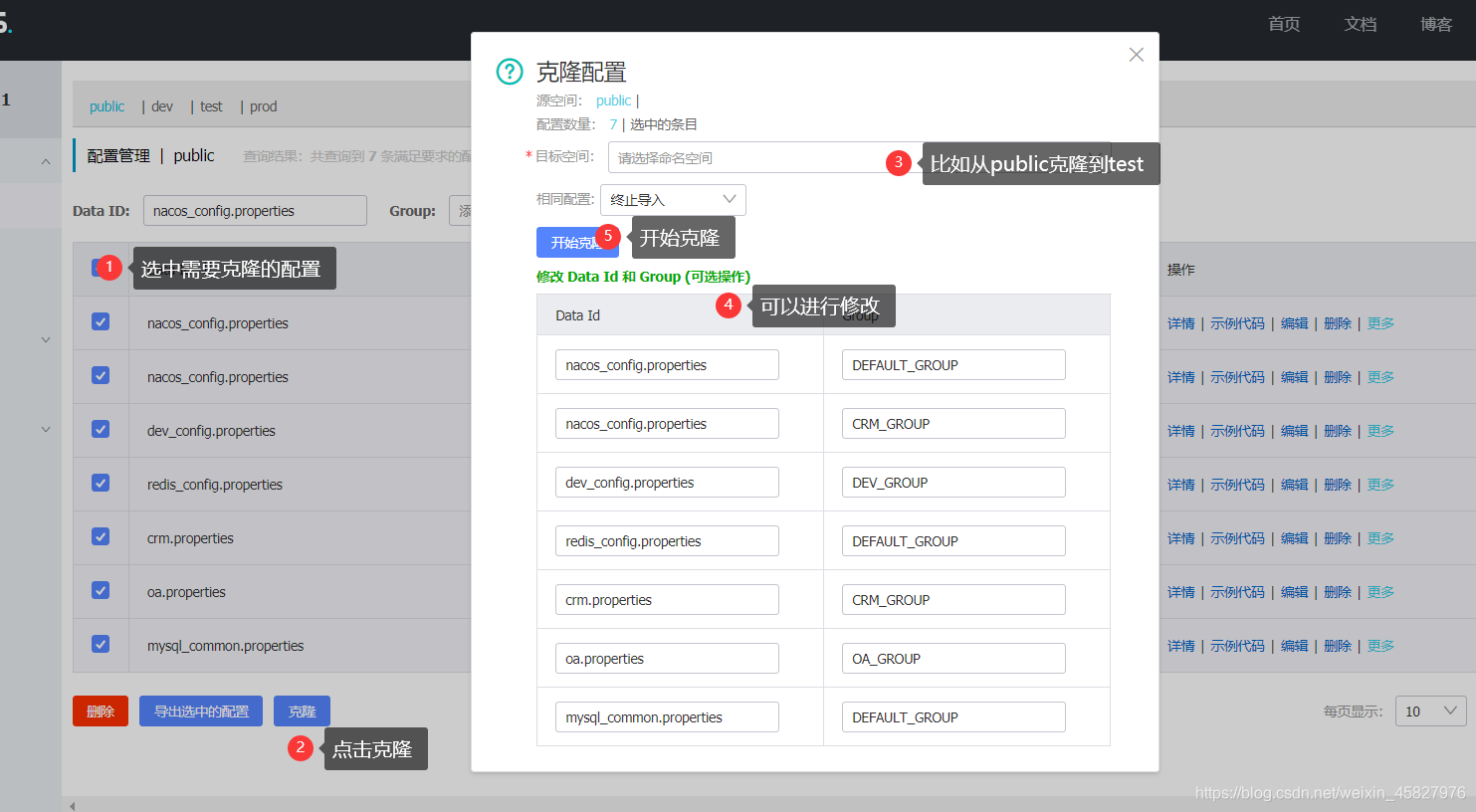
Task: Switch to the prod namespace tab
Action: [x=263, y=106]
